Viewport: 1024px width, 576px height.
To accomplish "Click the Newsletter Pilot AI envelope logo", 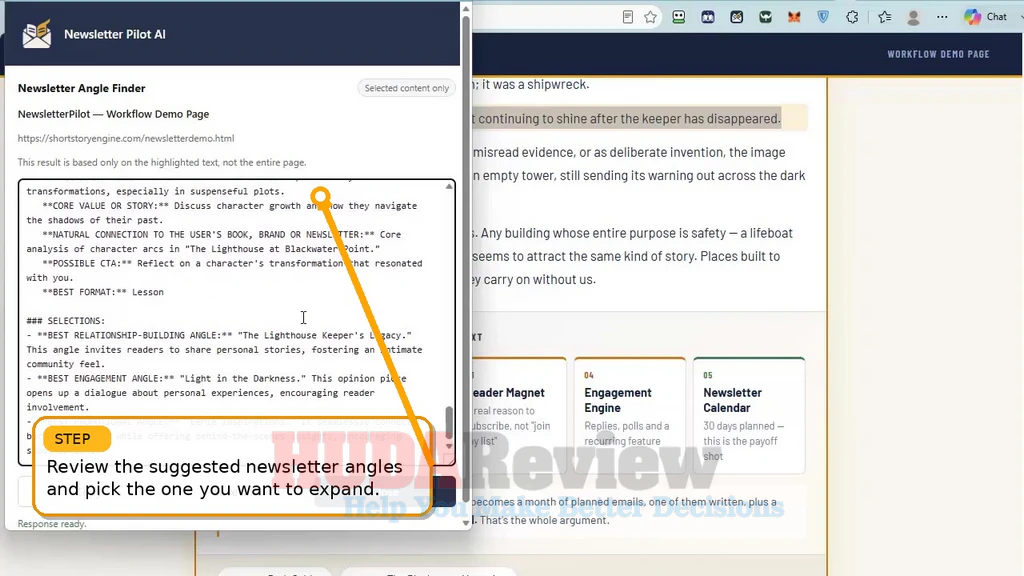I will point(37,34).
